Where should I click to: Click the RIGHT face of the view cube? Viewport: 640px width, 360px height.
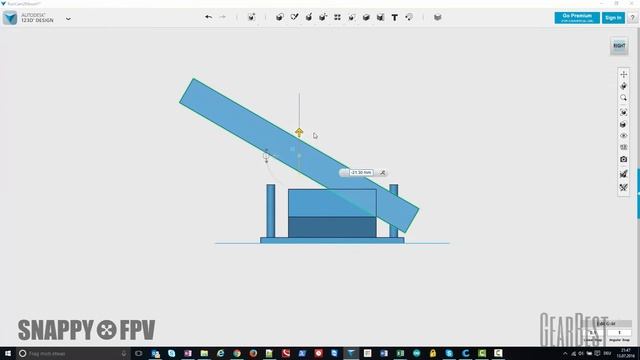619,46
